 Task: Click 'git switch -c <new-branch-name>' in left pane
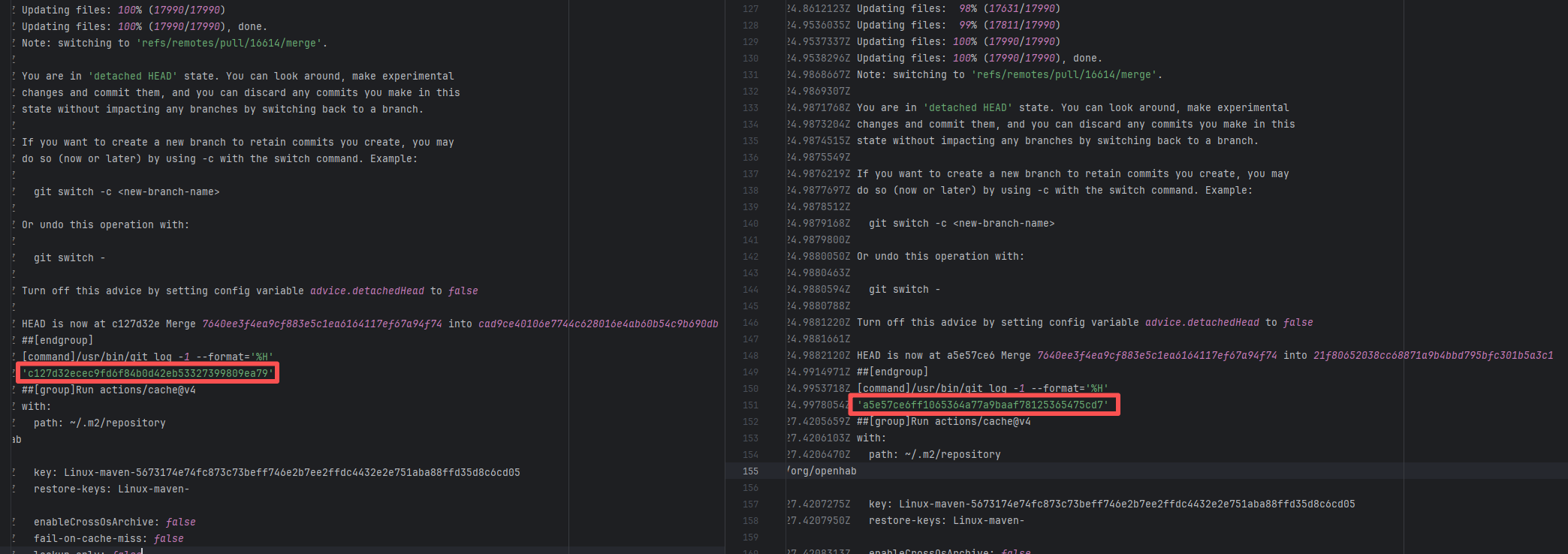tap(126, 191)
